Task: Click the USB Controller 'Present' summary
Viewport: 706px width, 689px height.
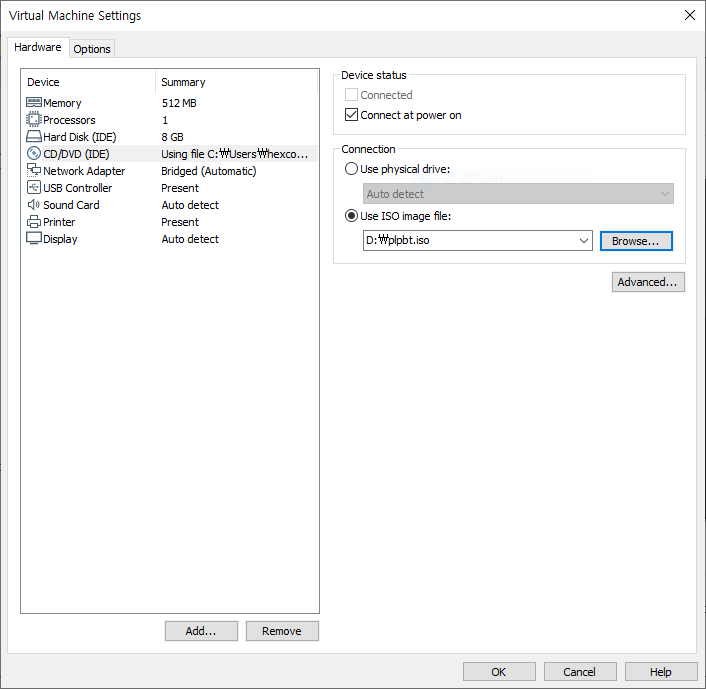Action: pos(180,188)
